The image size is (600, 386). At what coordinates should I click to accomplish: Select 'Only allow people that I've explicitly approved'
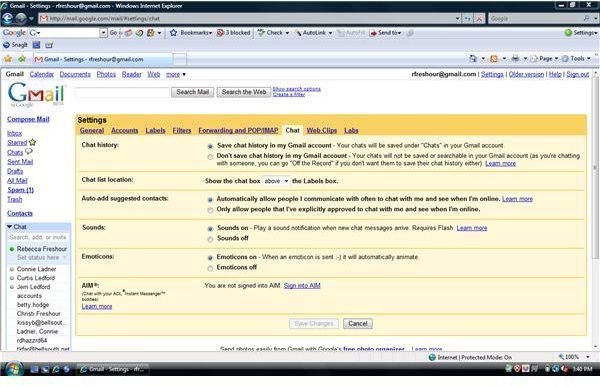tap(210, 210)
